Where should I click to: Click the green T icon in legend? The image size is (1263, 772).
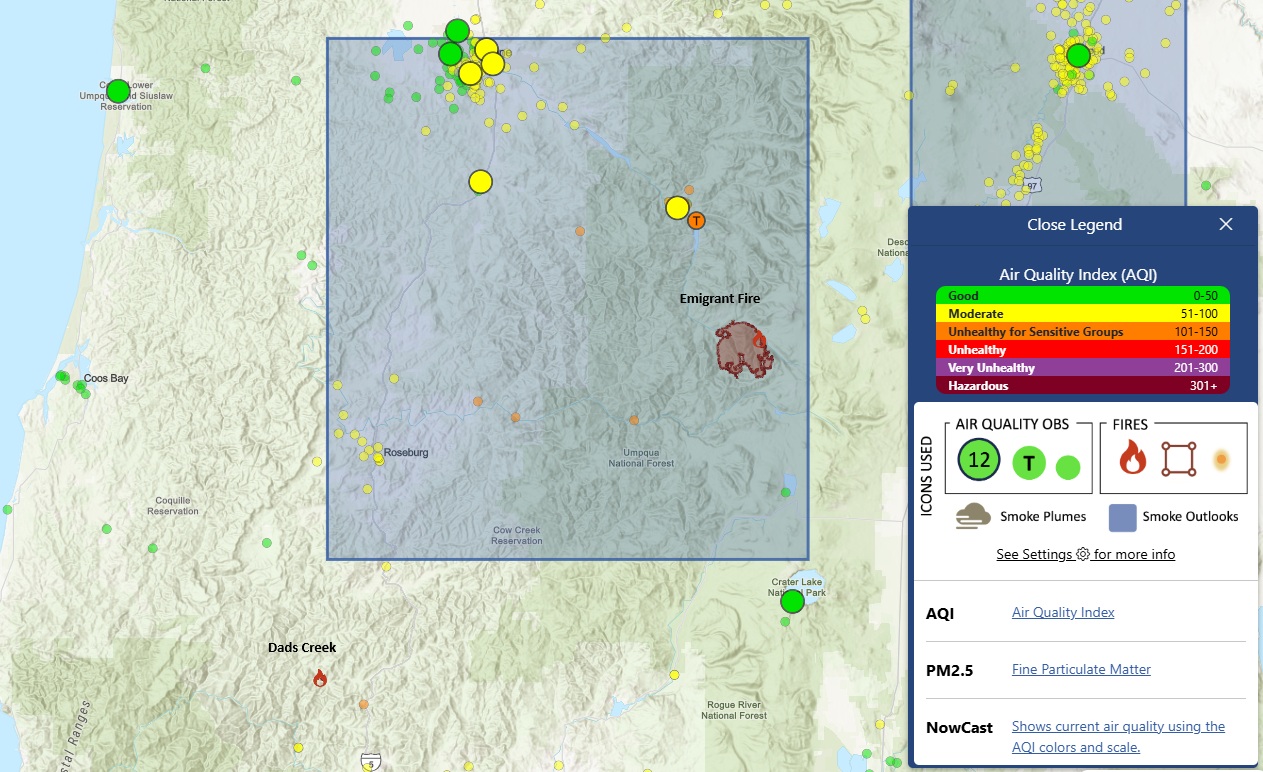pos(1029,463)
